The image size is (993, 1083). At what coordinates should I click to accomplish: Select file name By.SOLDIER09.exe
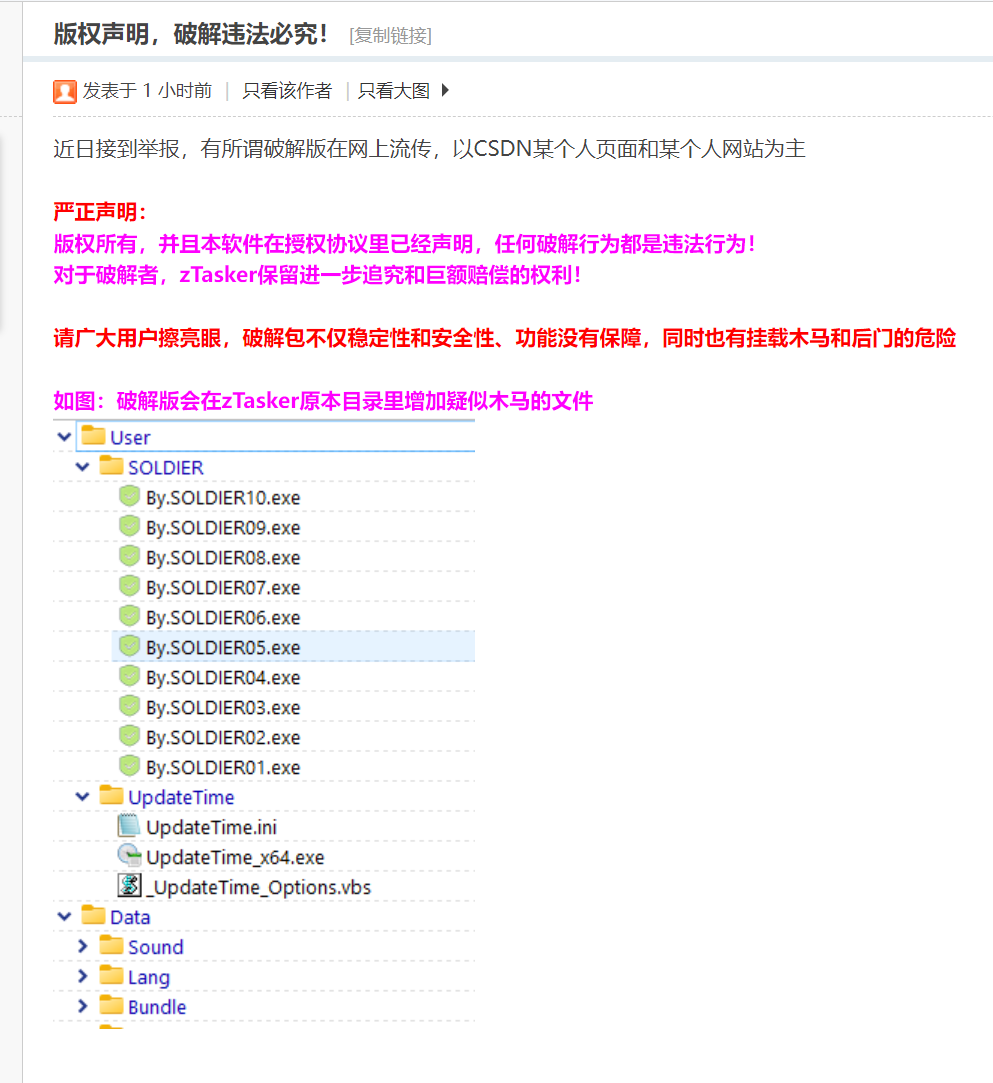223,528
